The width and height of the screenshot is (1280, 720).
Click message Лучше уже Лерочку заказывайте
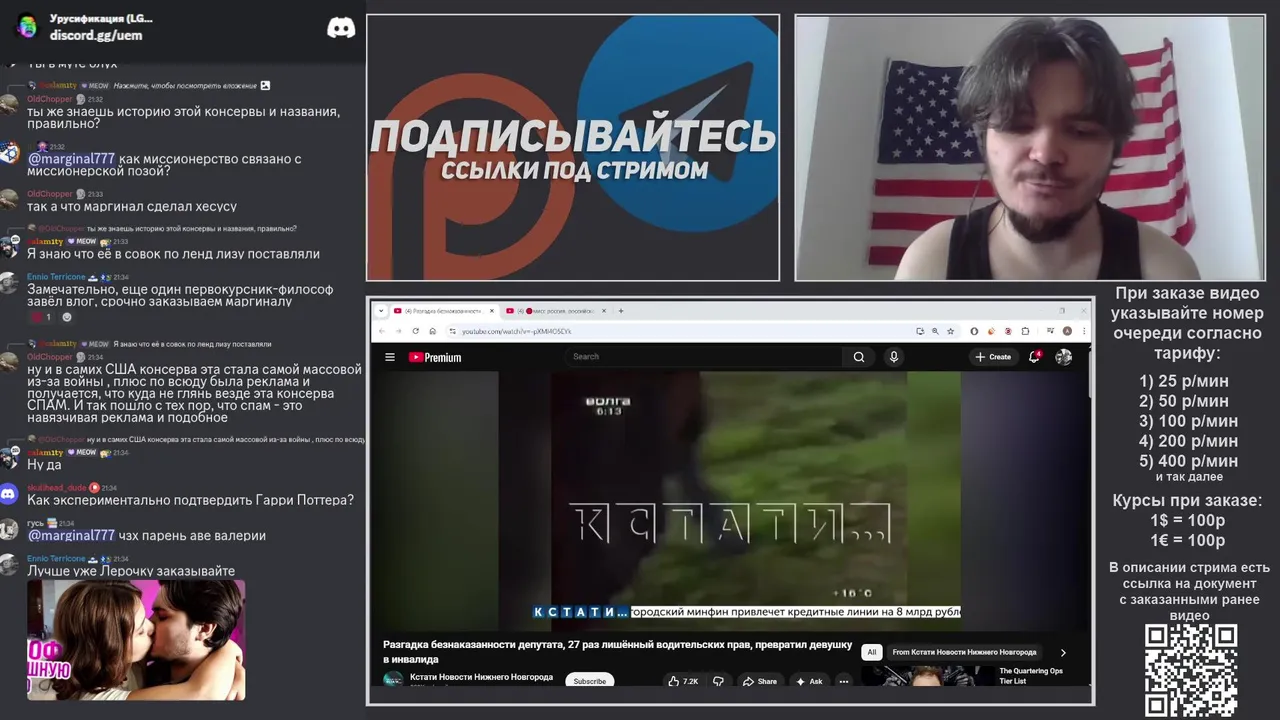pos(131,571)
